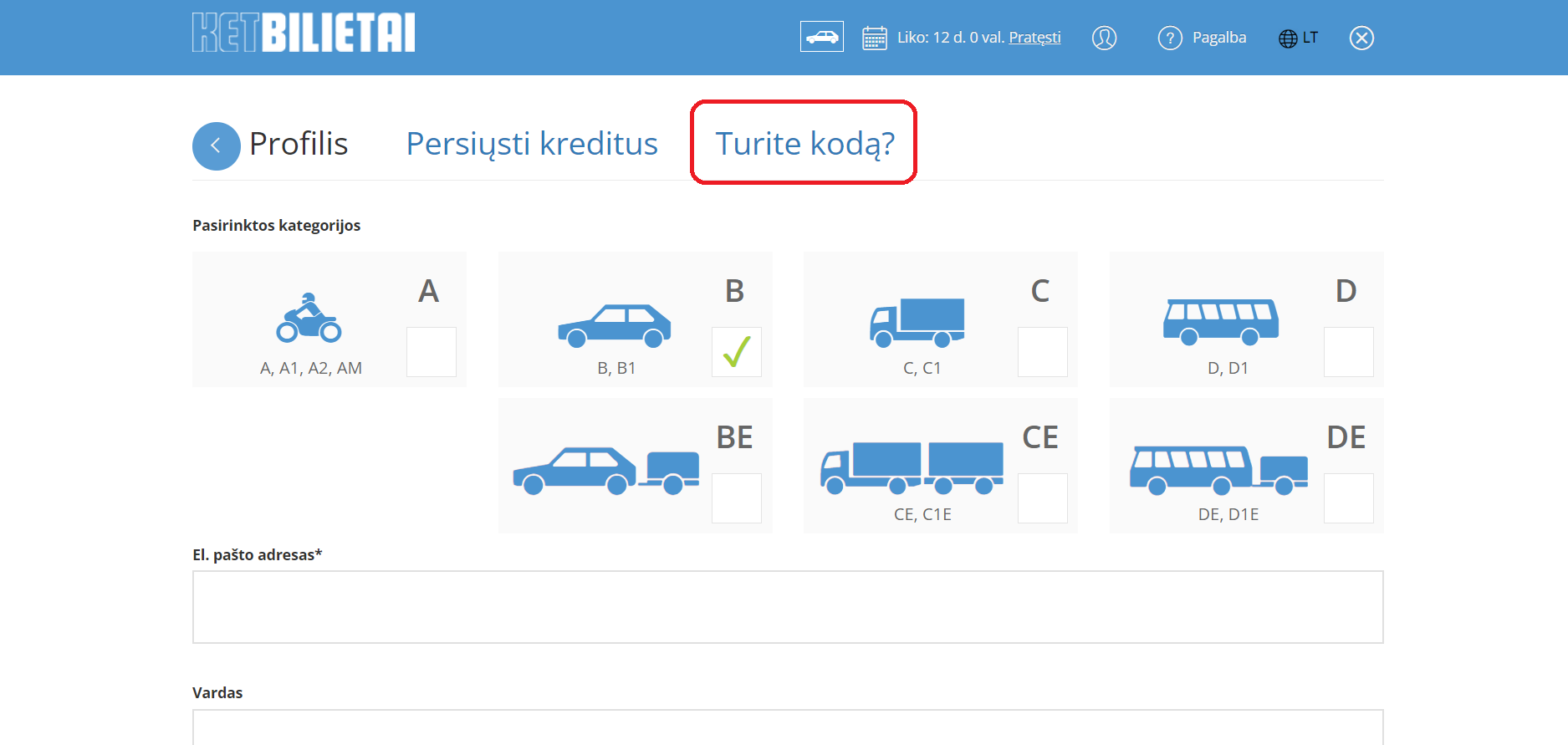Click the KETBILIETAI logo
The height and width of the screenshot is (745, 1568).
(304, 33)
